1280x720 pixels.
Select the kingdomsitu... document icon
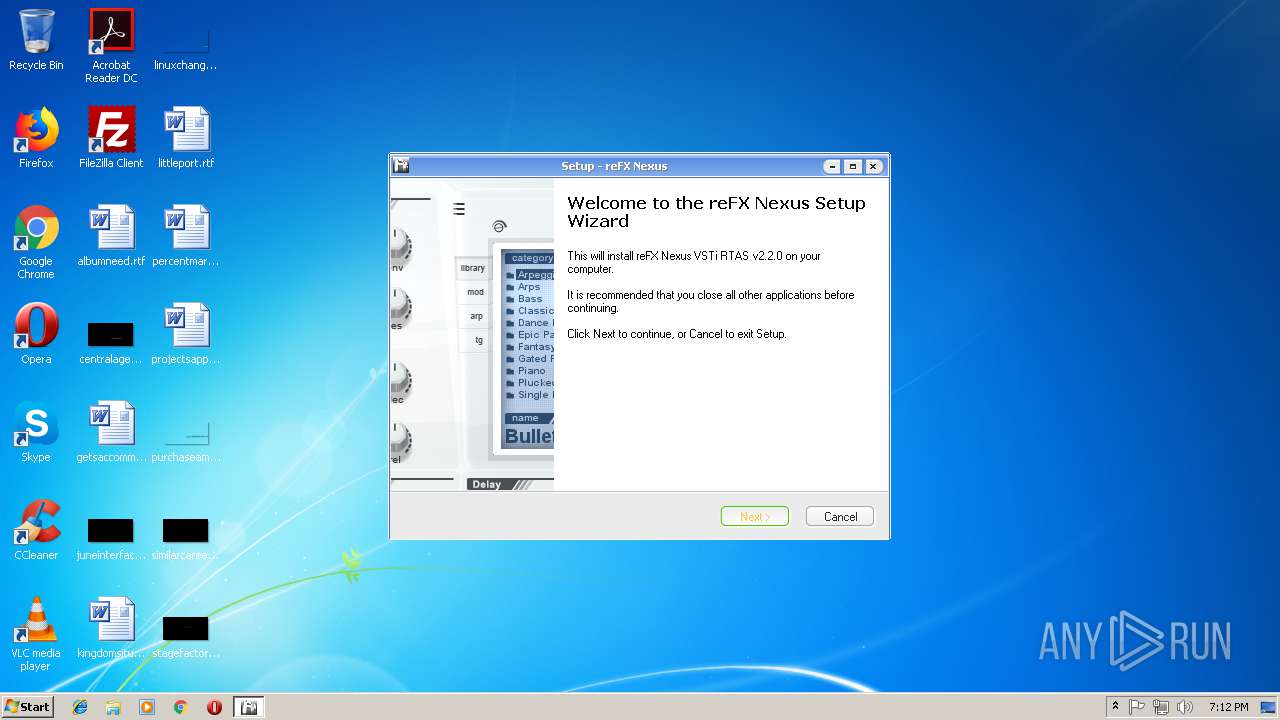[111, 629]
